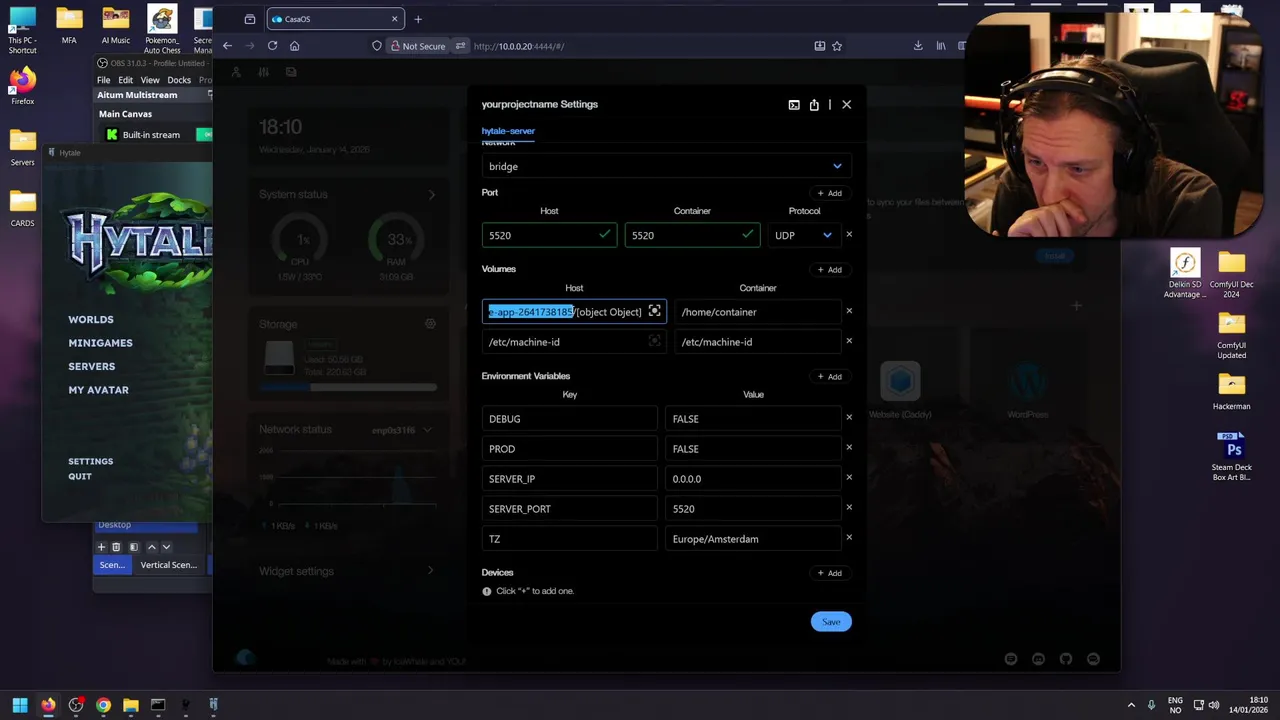The image size is (1280, 720).
Task: Go back in the browser
Action: 227,46
